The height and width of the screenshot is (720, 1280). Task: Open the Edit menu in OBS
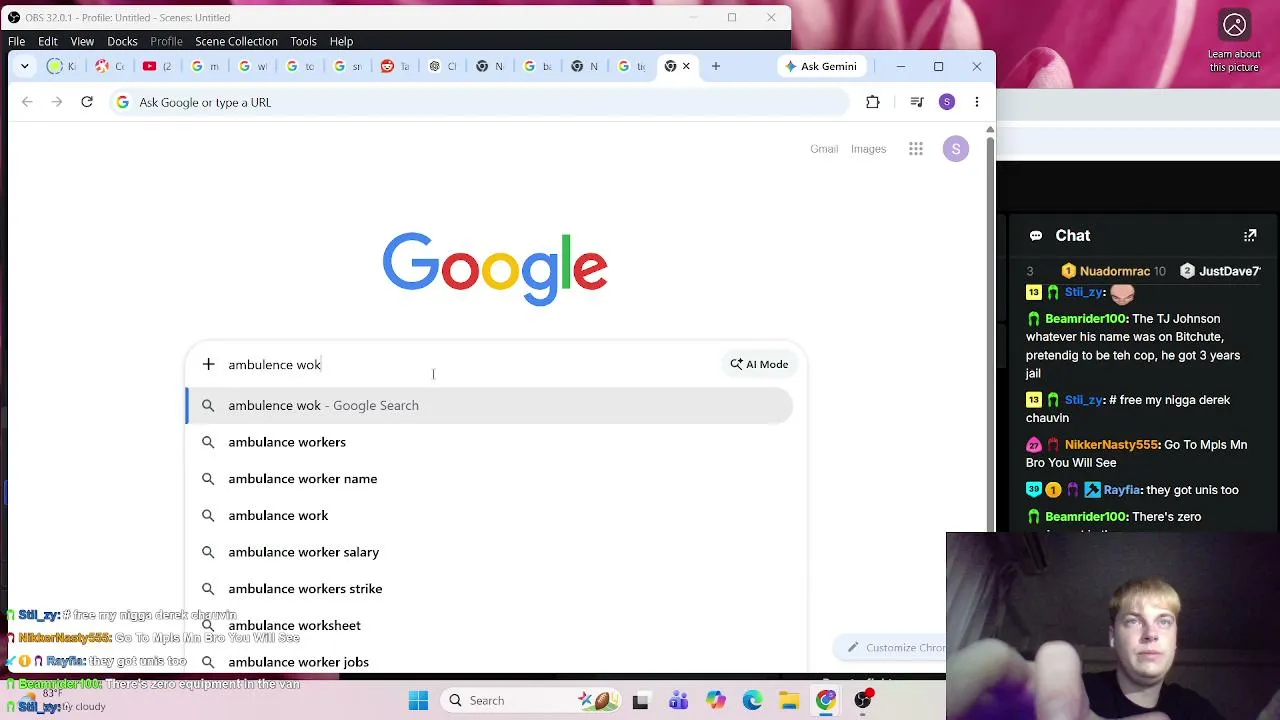tap(48, 41)
